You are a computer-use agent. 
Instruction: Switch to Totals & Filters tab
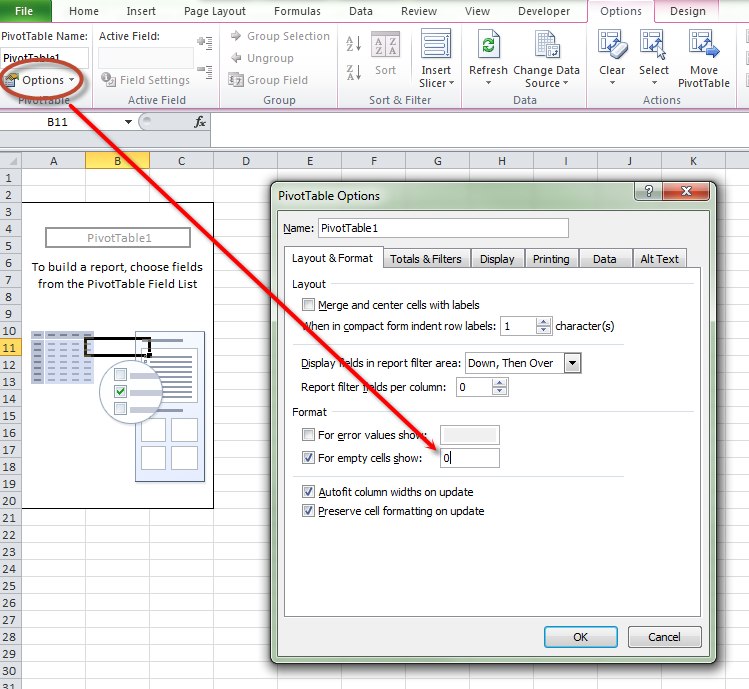(x=426, y=259)
